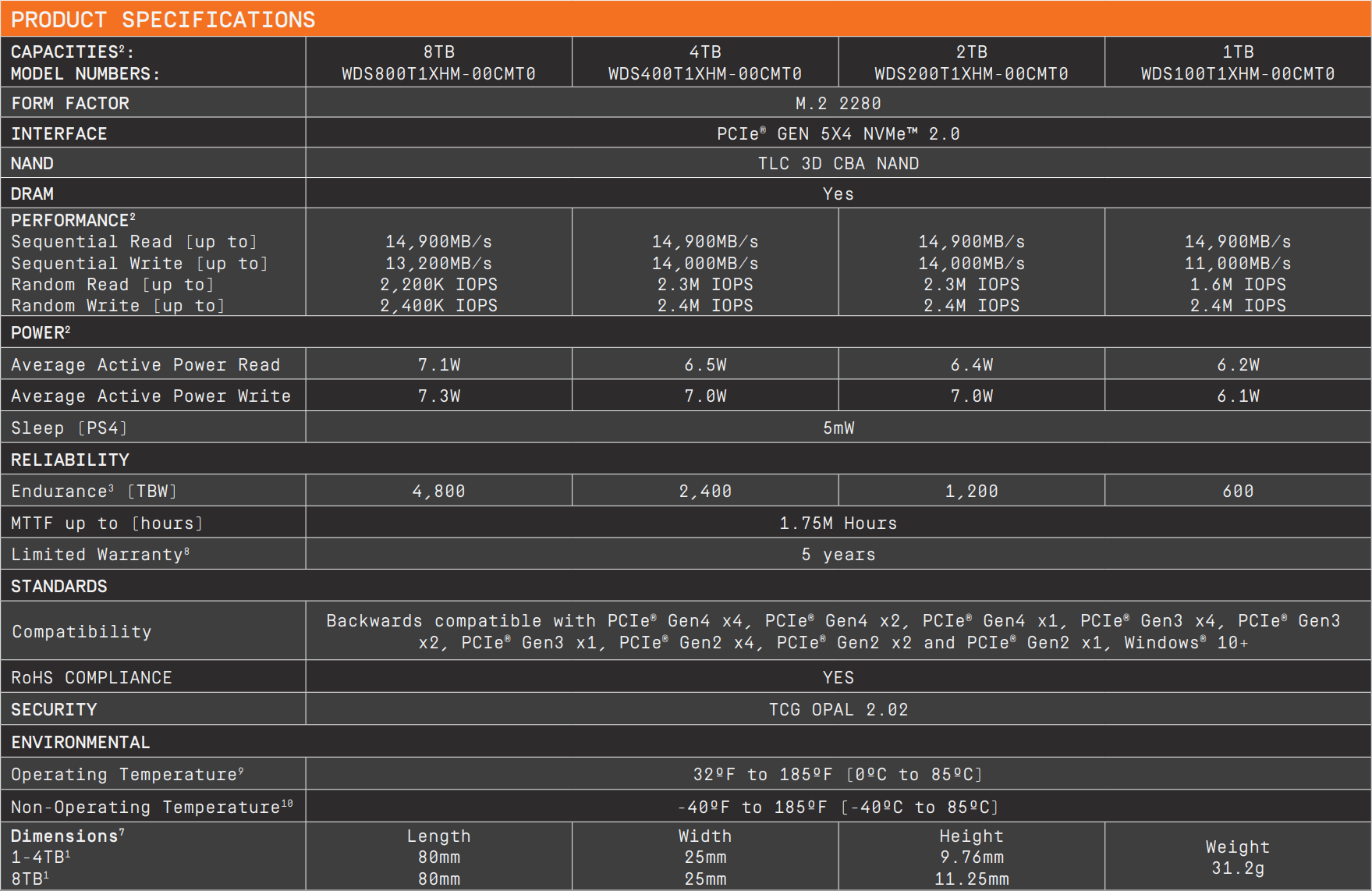This screenshot has height=891, width=1372.
Task: Click the MTTF up to [hours] label
Action: coord(107,523)
